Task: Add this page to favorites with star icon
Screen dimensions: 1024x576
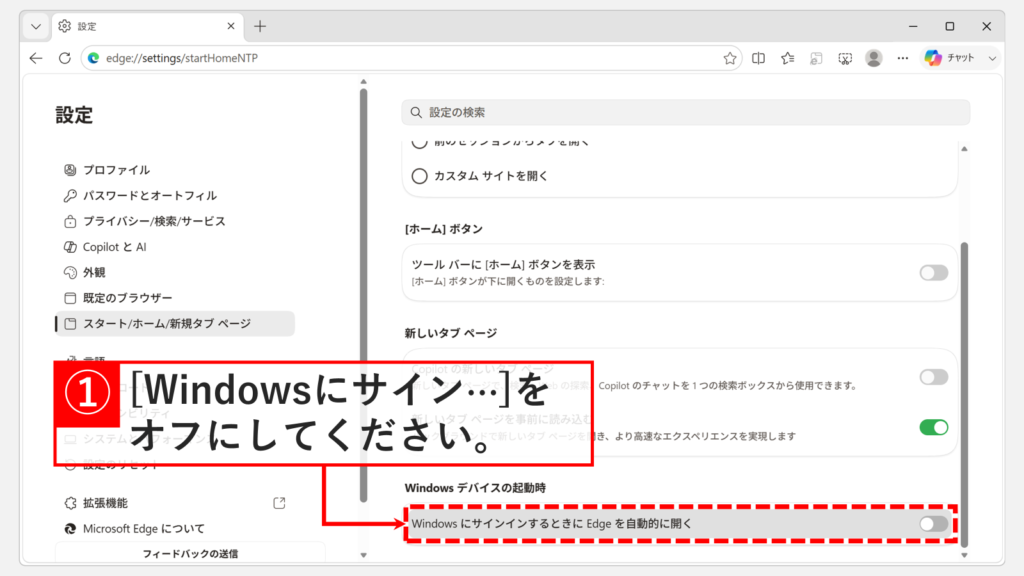Action: tap(729, 58)
